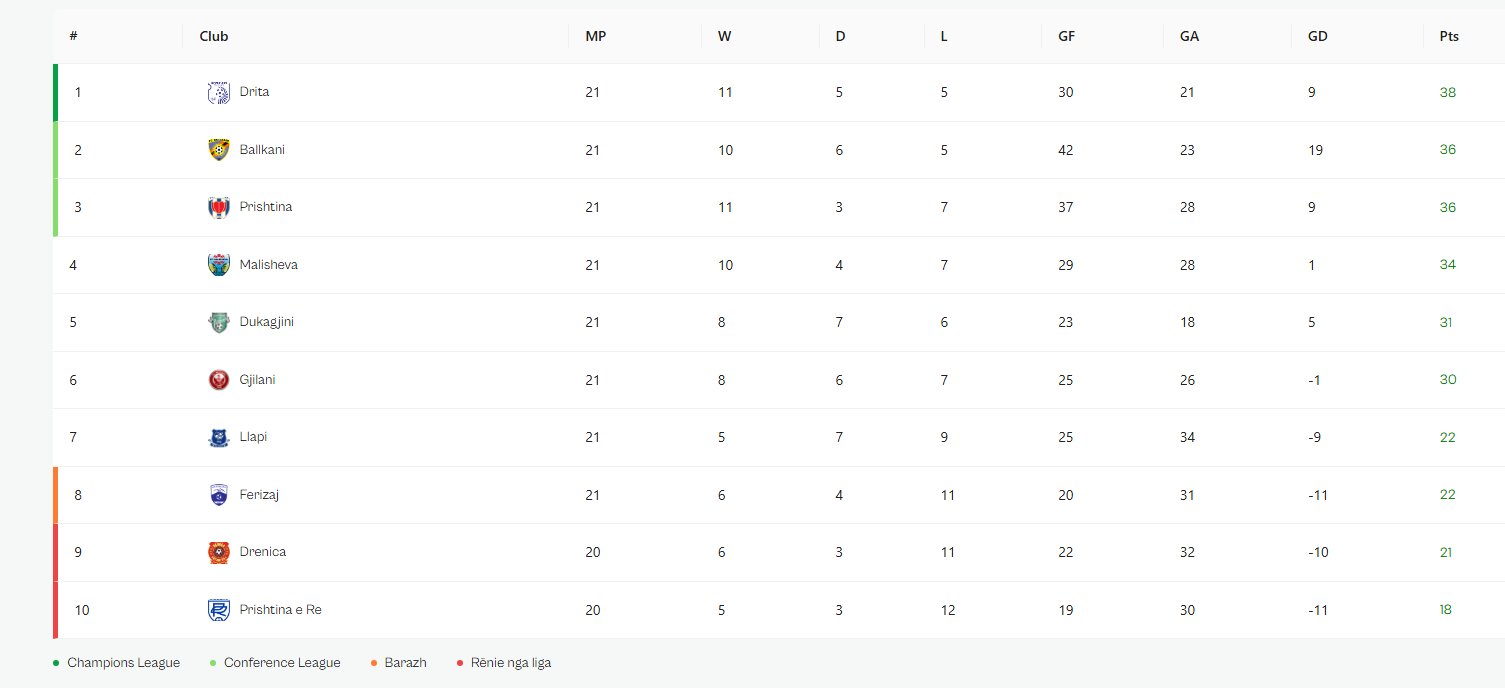Open the Prishtina e Re name link

[280, 610]
